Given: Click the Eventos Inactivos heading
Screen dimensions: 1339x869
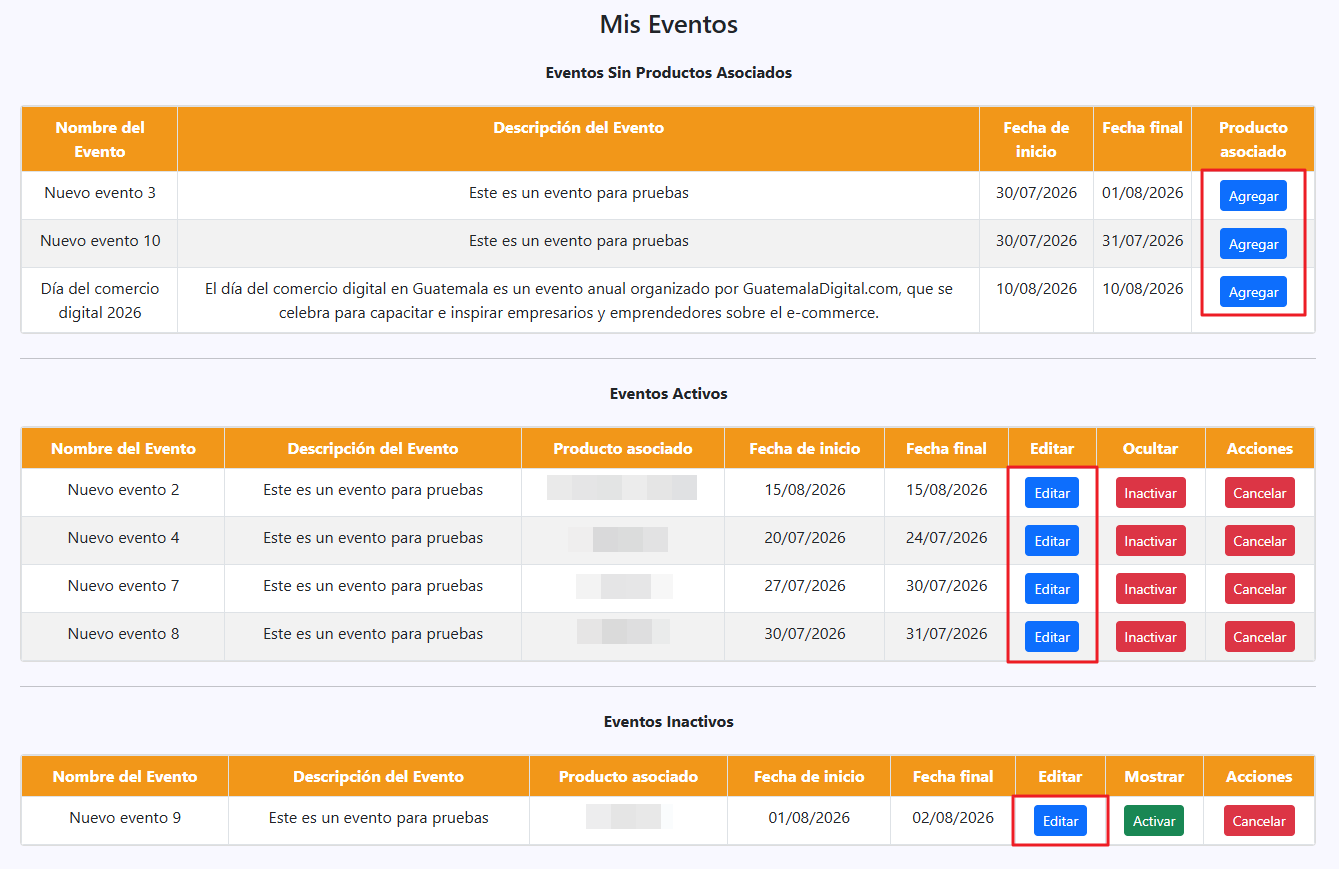Looking at the screenshot, I should point(669,722).
